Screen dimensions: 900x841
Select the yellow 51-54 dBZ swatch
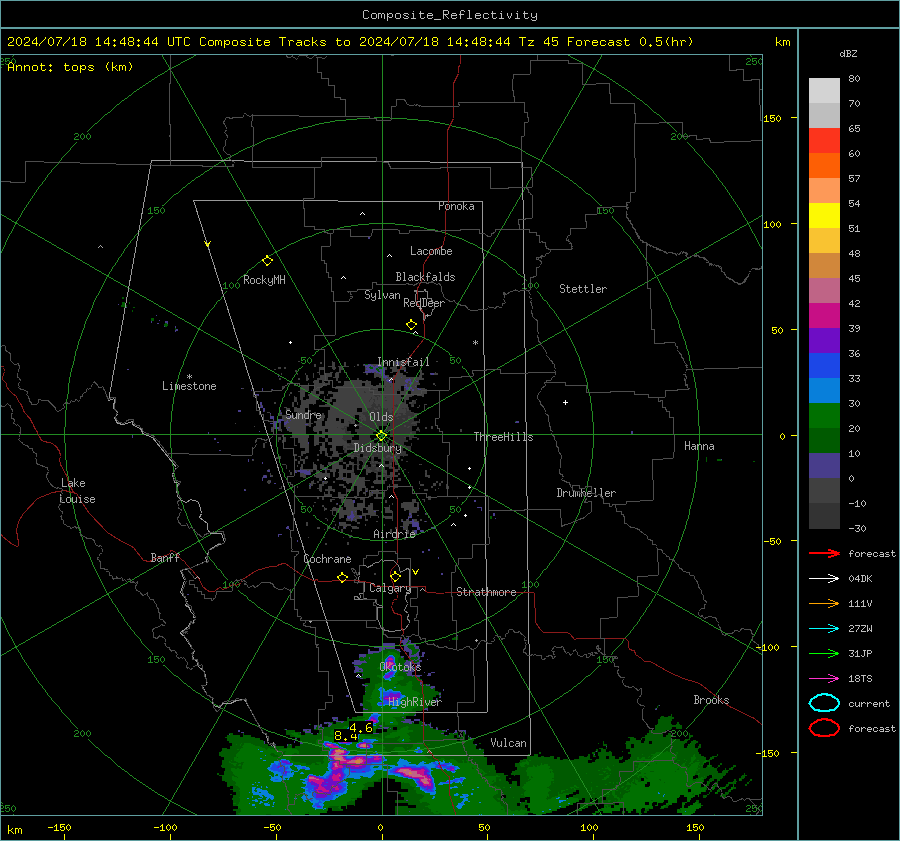click(824, 216)
